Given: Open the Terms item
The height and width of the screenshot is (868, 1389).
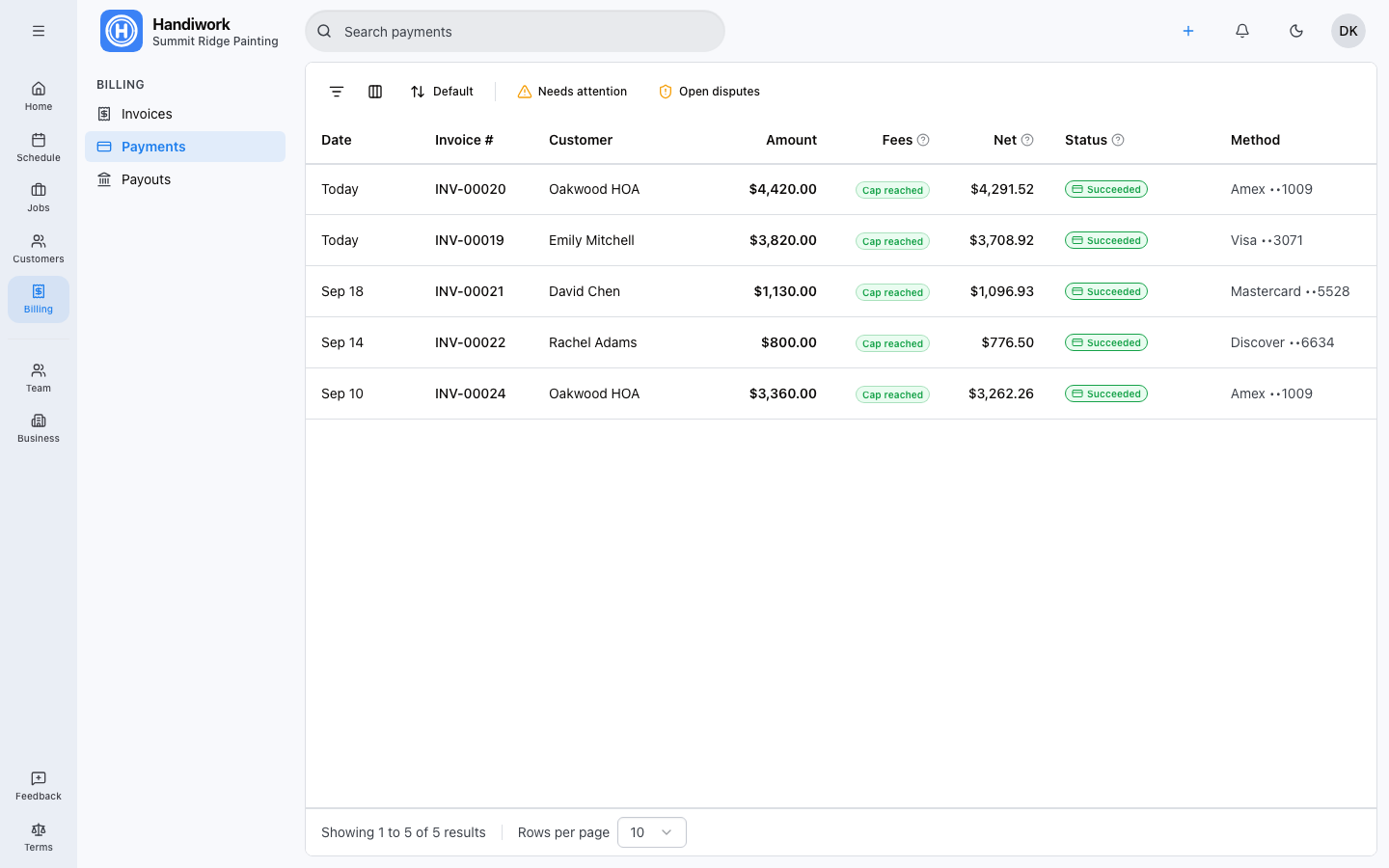Looking at the screenshot, I should [x=39, y=836].
